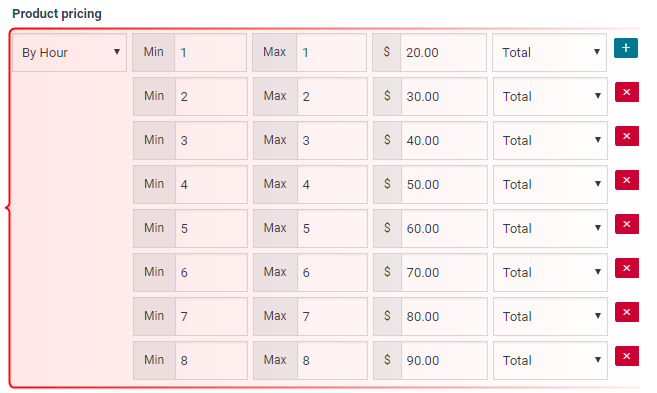This screenshot has width=657, height=393.
Task: Remove the 2 hour $30.00 pricing row
Action: coord(626,92)
